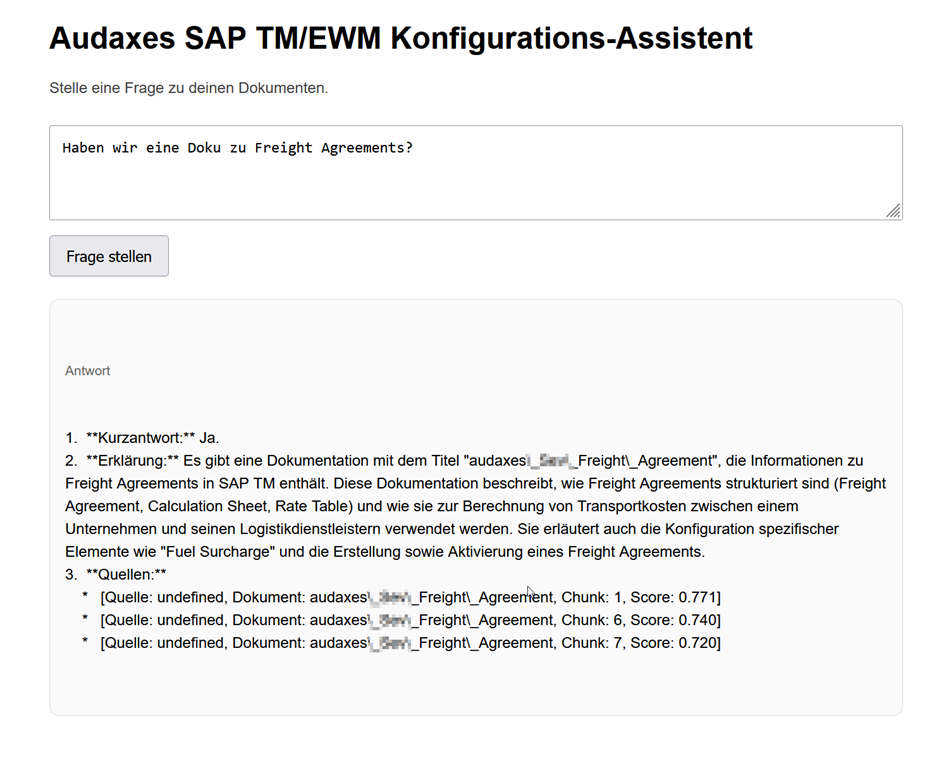
Task: Click the textarea resize handle corner
Action: 893,210
